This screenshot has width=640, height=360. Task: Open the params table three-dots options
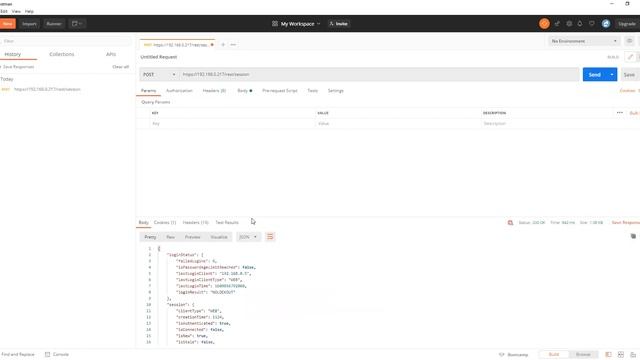point(620,113)
